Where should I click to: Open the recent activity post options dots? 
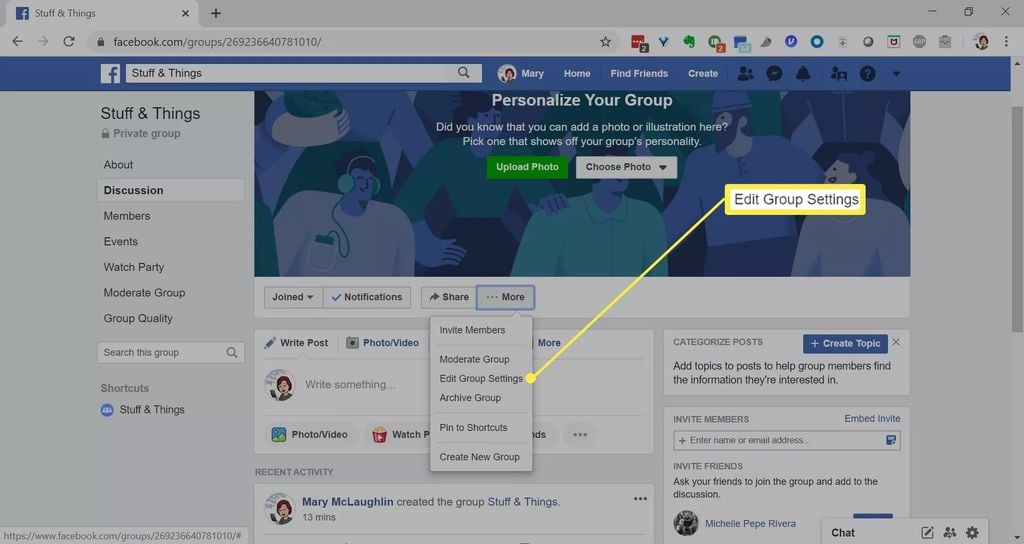(640, 499)
